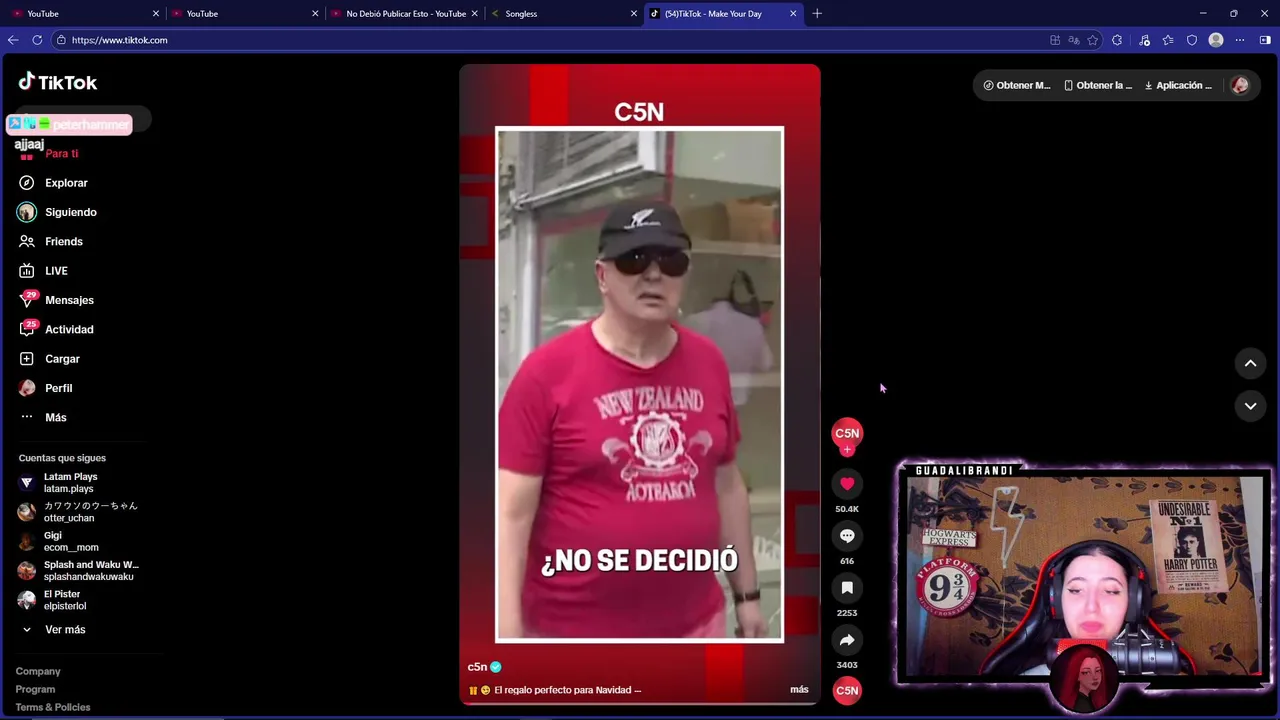
Task: Open Actividad notifications
Action: click(x=69, y=329)
